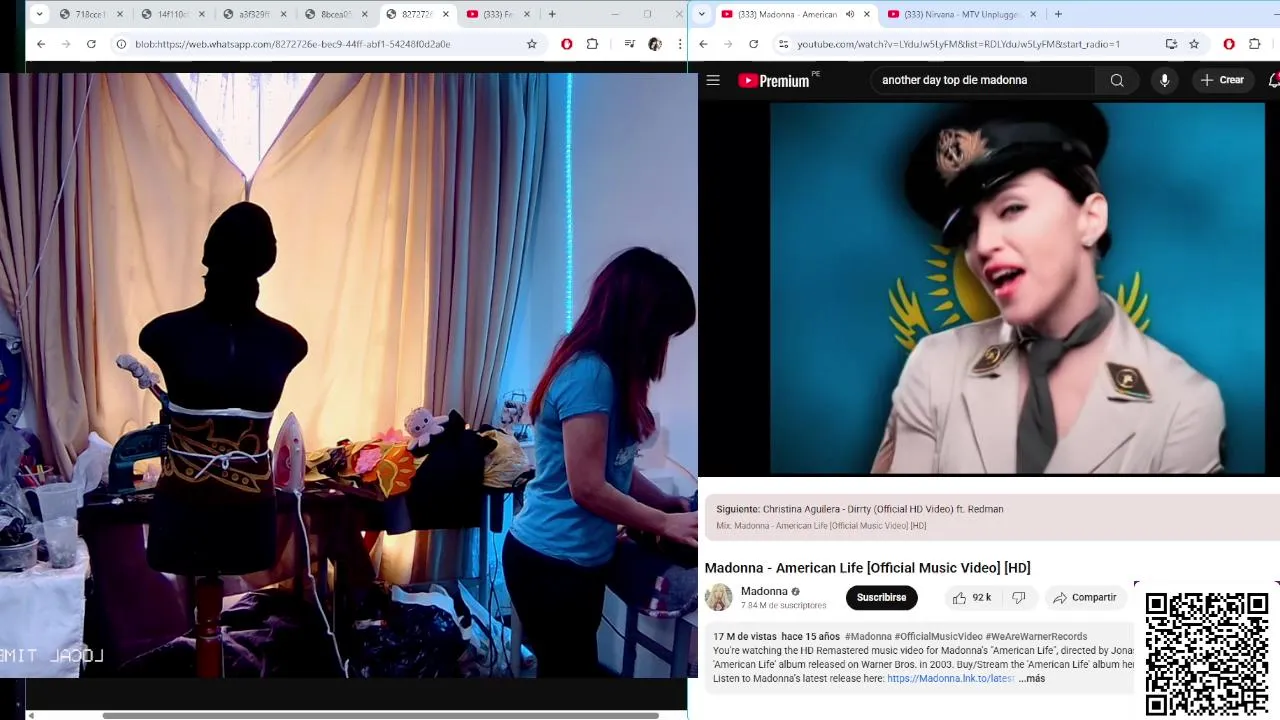Expand tab search dropdown in WhatsApp window

click(x=39, y=14)
